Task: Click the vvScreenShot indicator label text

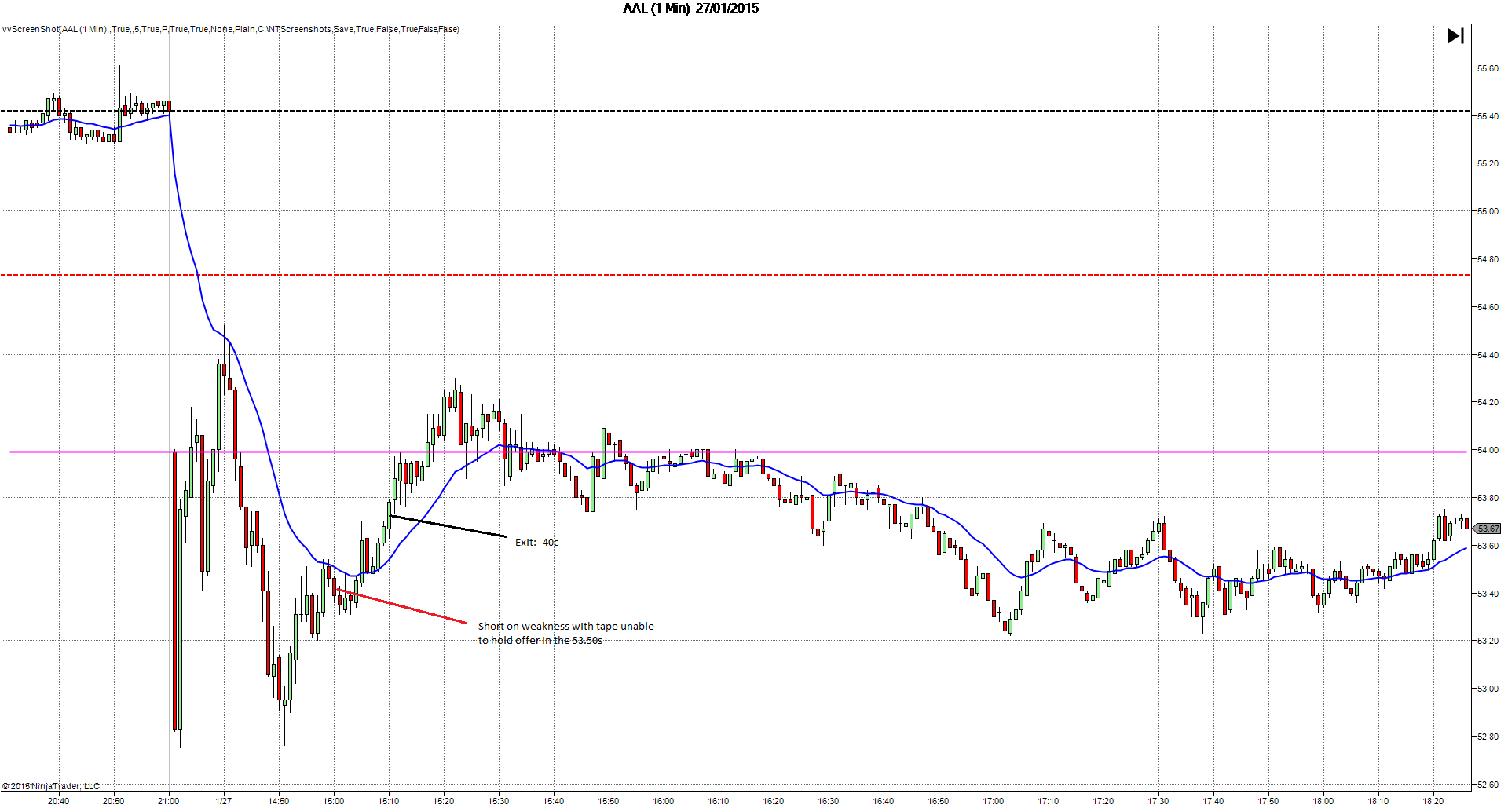Action: tap(230, 29)
